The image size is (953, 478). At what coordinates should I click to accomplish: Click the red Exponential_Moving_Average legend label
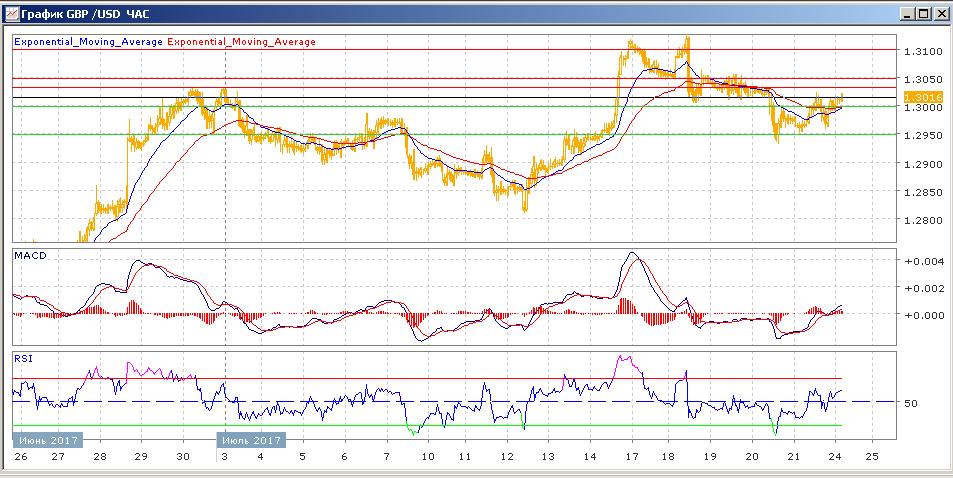(241, 42)
